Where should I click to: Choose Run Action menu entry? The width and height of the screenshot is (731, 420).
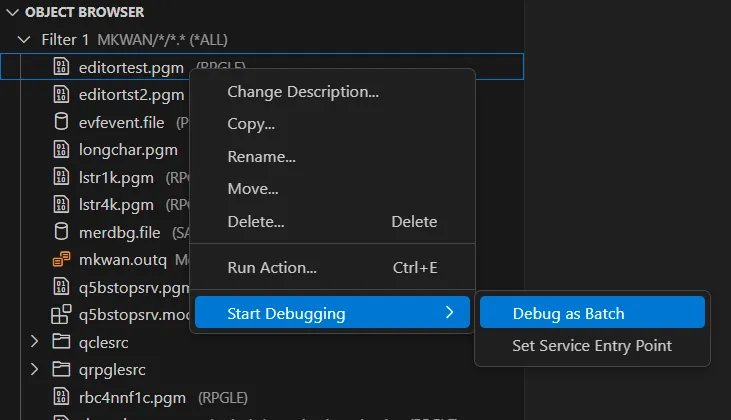[272, 268]
